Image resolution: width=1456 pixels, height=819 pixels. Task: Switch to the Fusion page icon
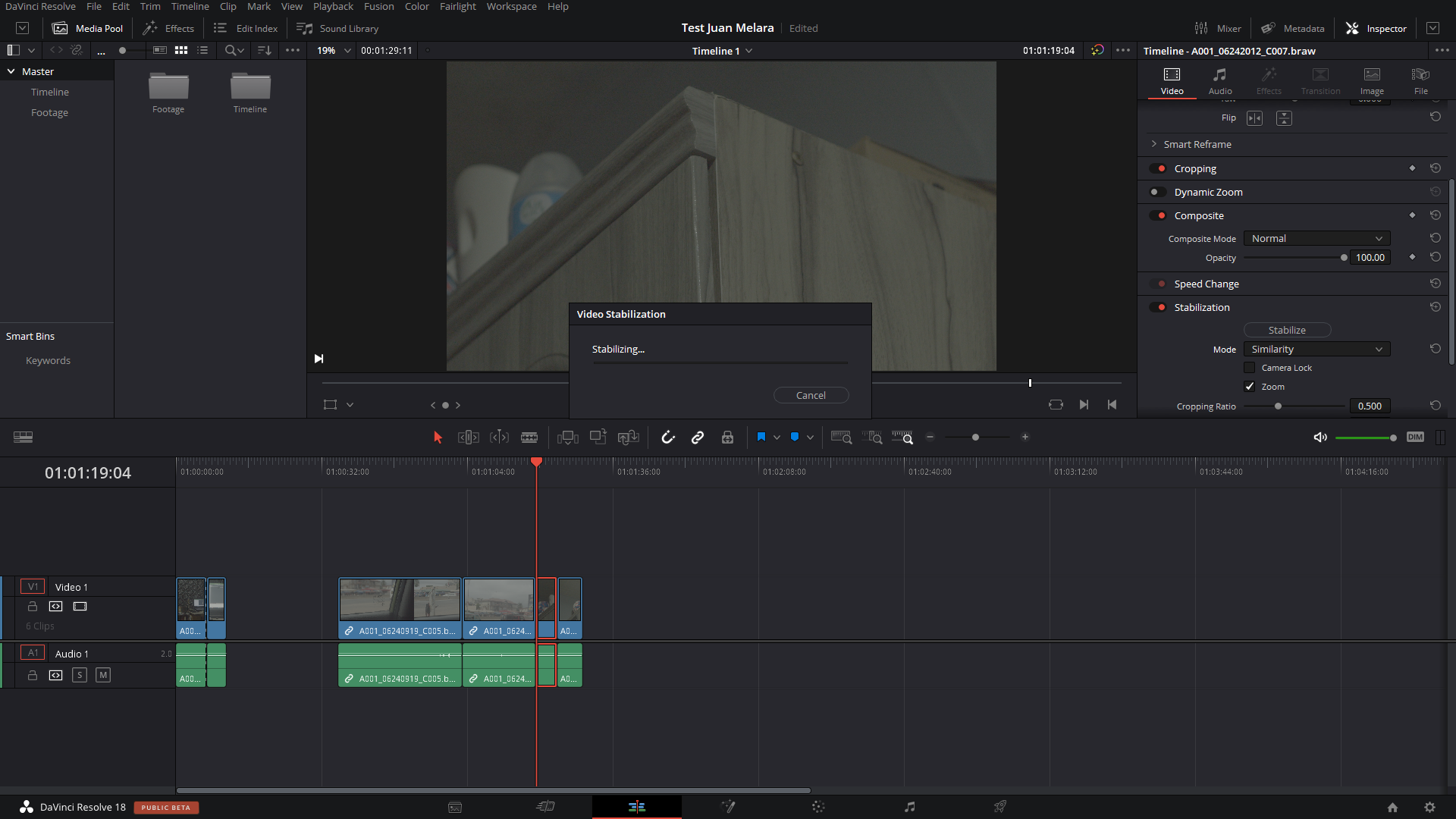(x=728, y=807)
